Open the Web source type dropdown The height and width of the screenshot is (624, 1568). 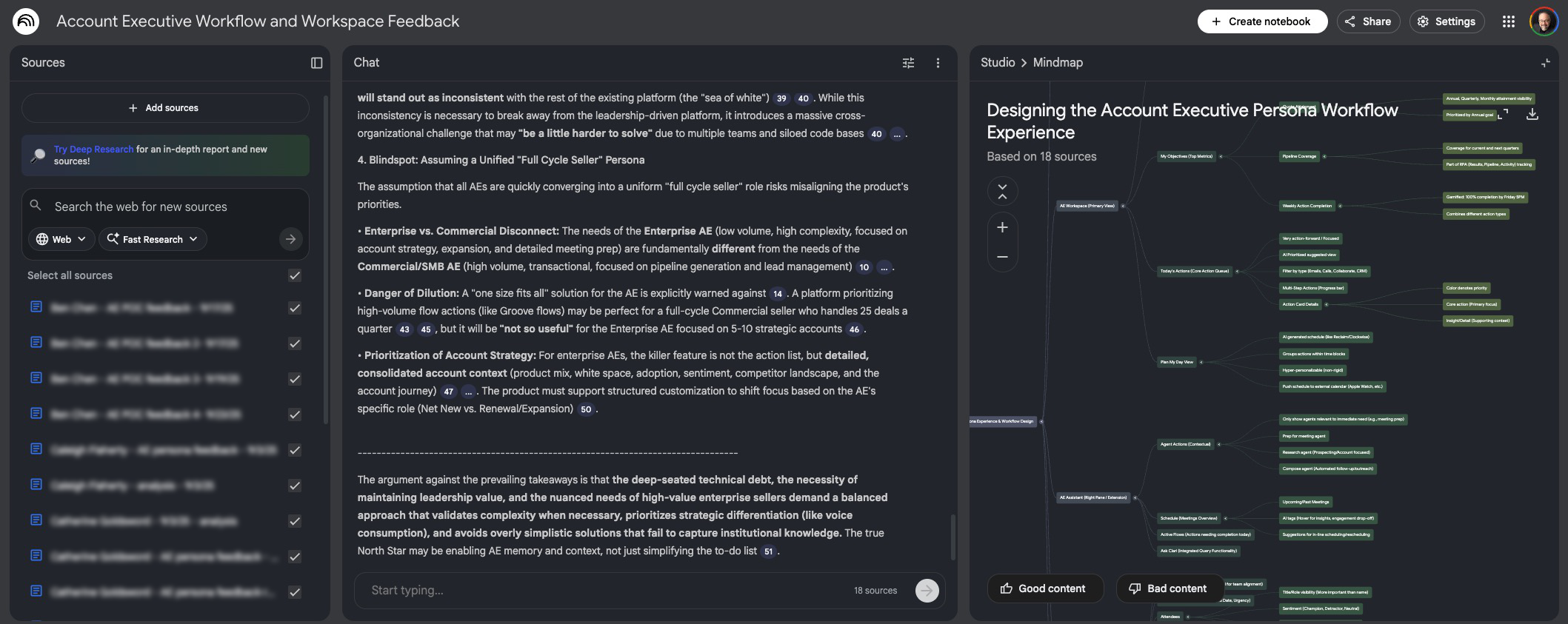(x=61, y=239)
